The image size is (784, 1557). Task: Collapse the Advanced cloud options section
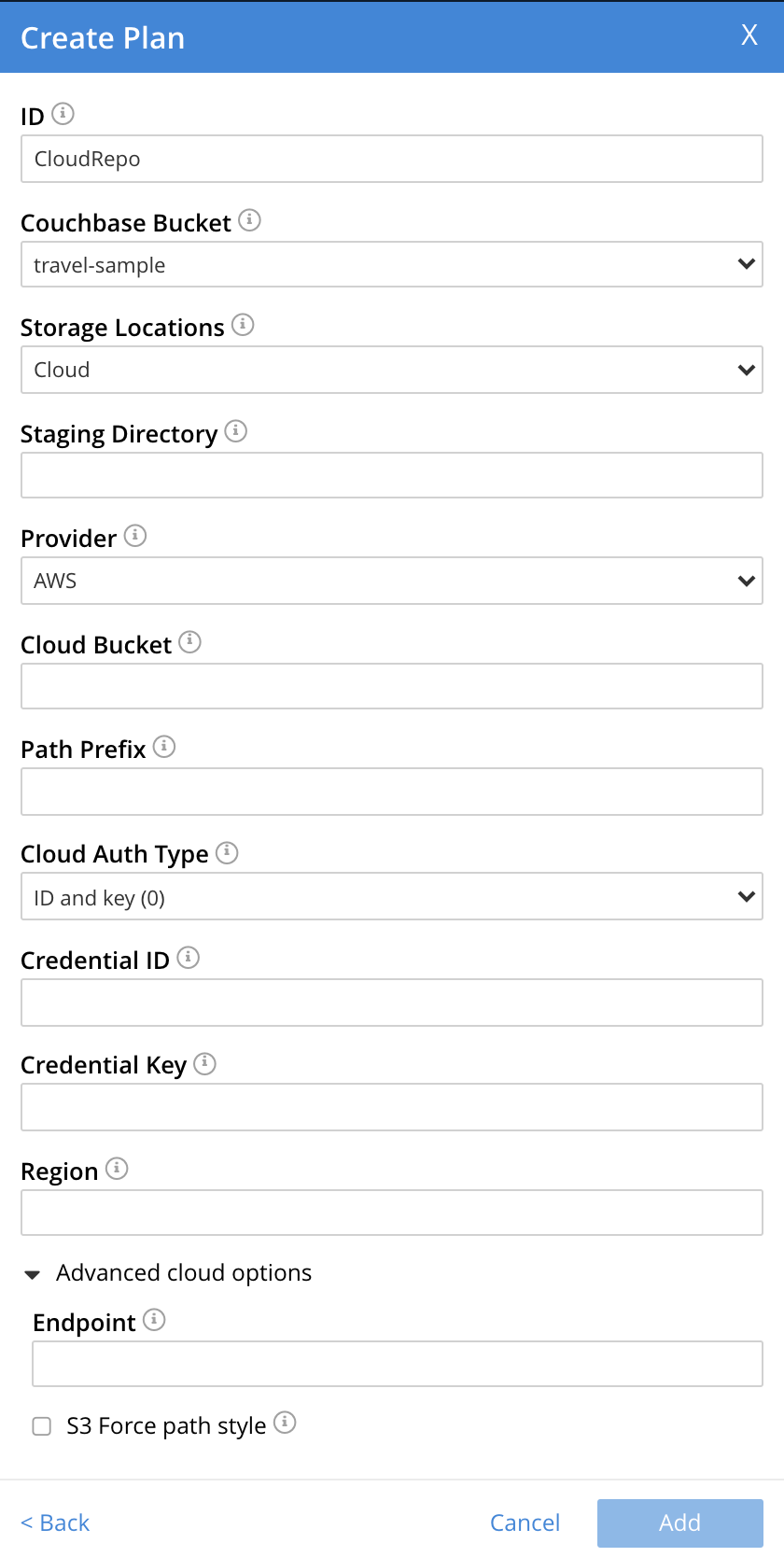click(33, 1274)
